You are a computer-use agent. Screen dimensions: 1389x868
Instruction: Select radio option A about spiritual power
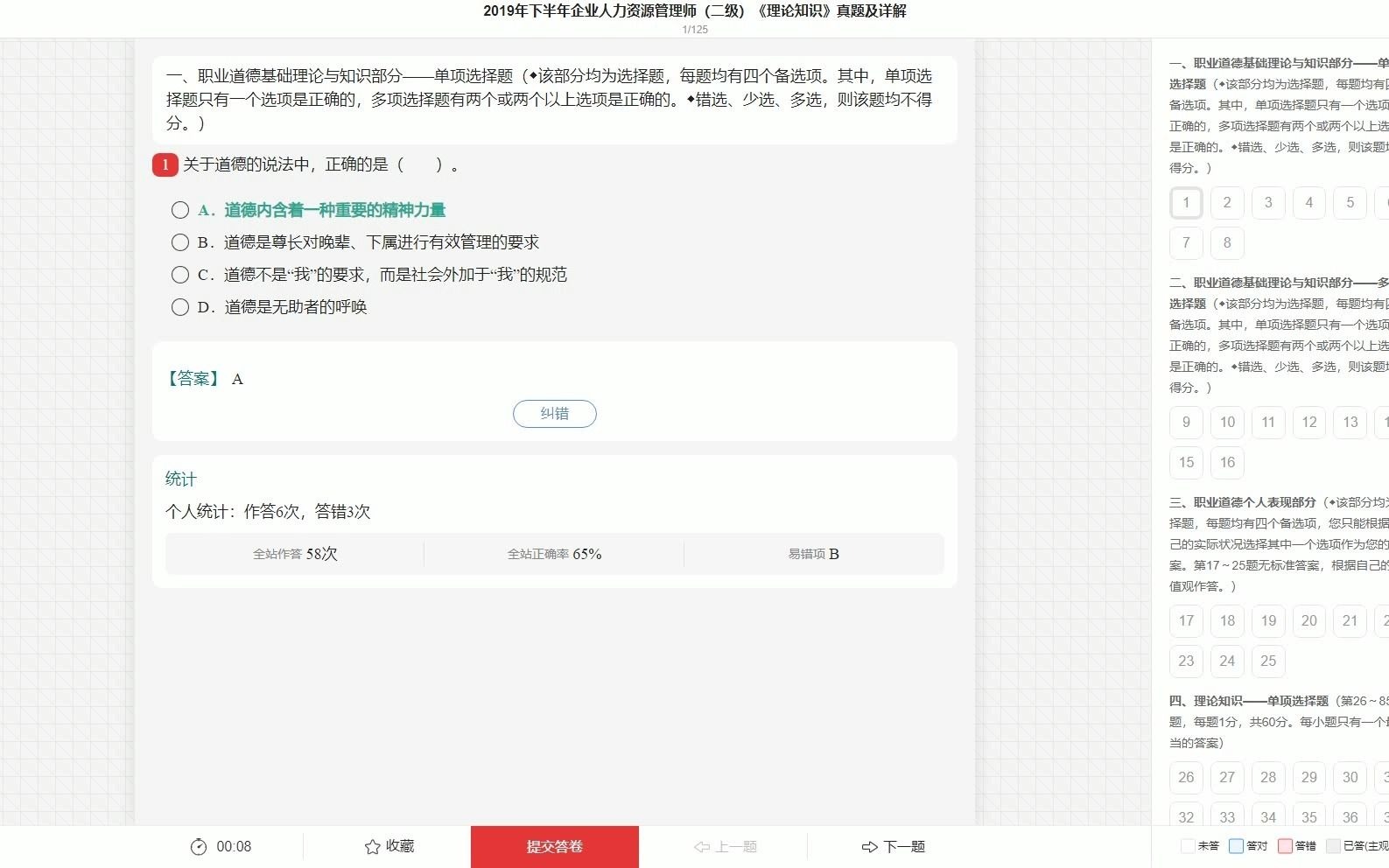tap(180, 210)
